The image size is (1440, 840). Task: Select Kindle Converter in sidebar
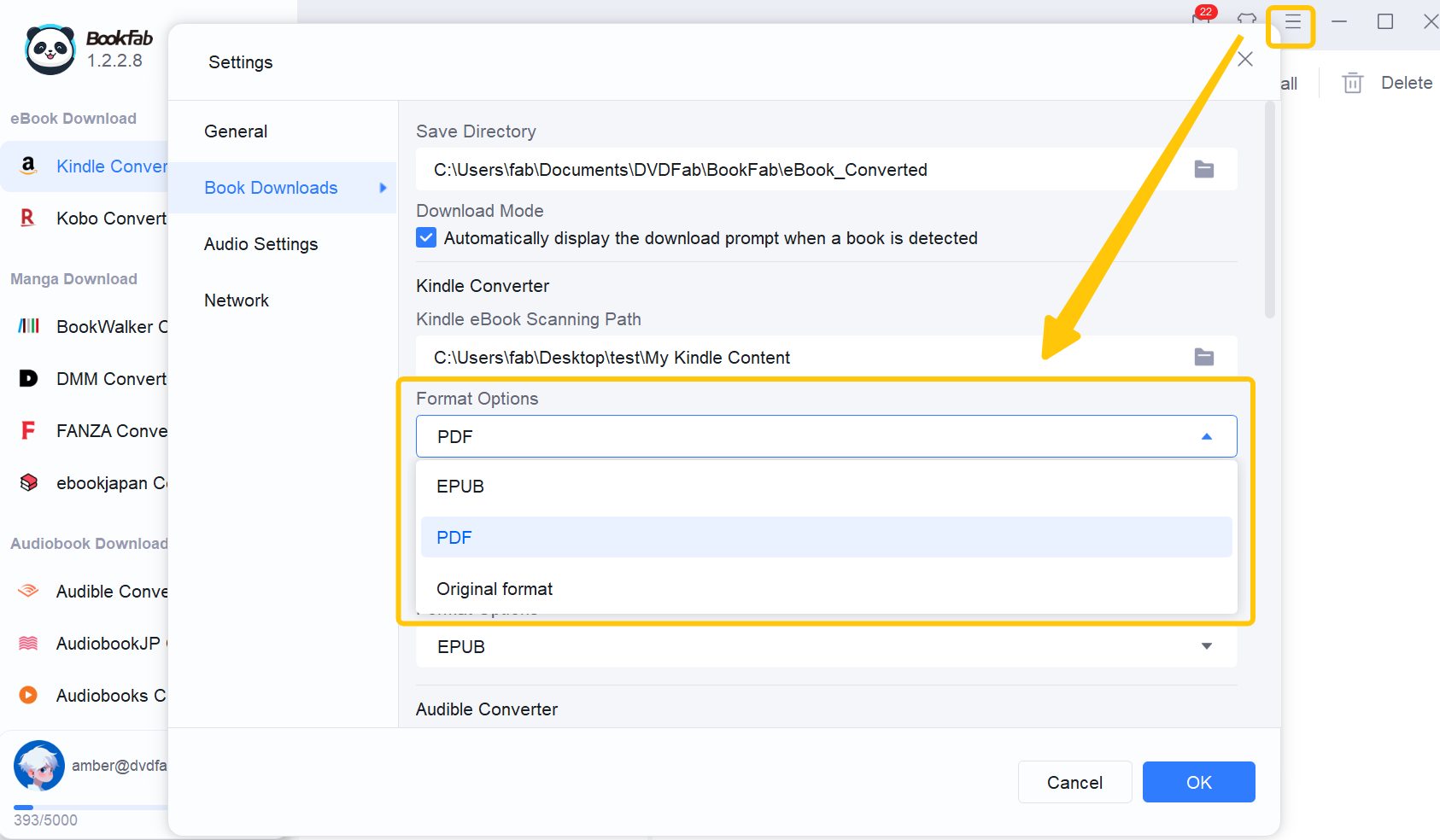point(85,166)
